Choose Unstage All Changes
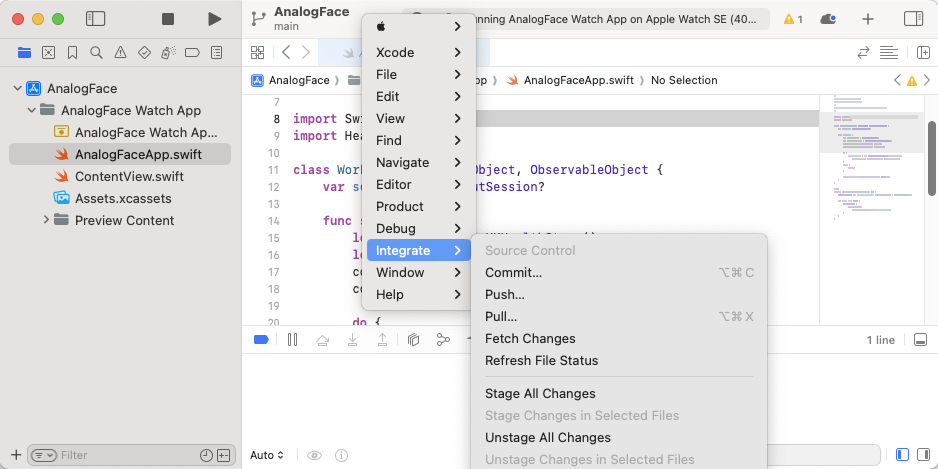This screenshot has height=469, width=938. 619,438
